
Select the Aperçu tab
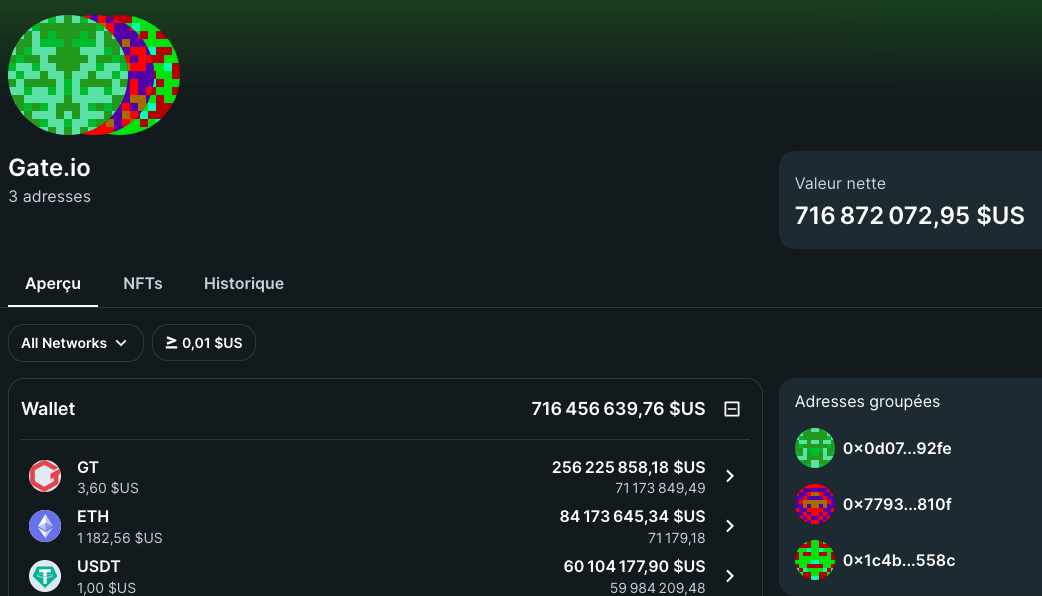click(x=52, y=283)
